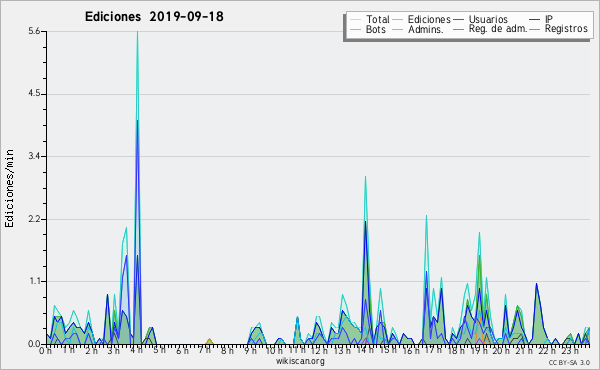Click the '4 h' x-axis label
Image resolution: width=600 pixels, height=370 pixels.
point(137,350)
